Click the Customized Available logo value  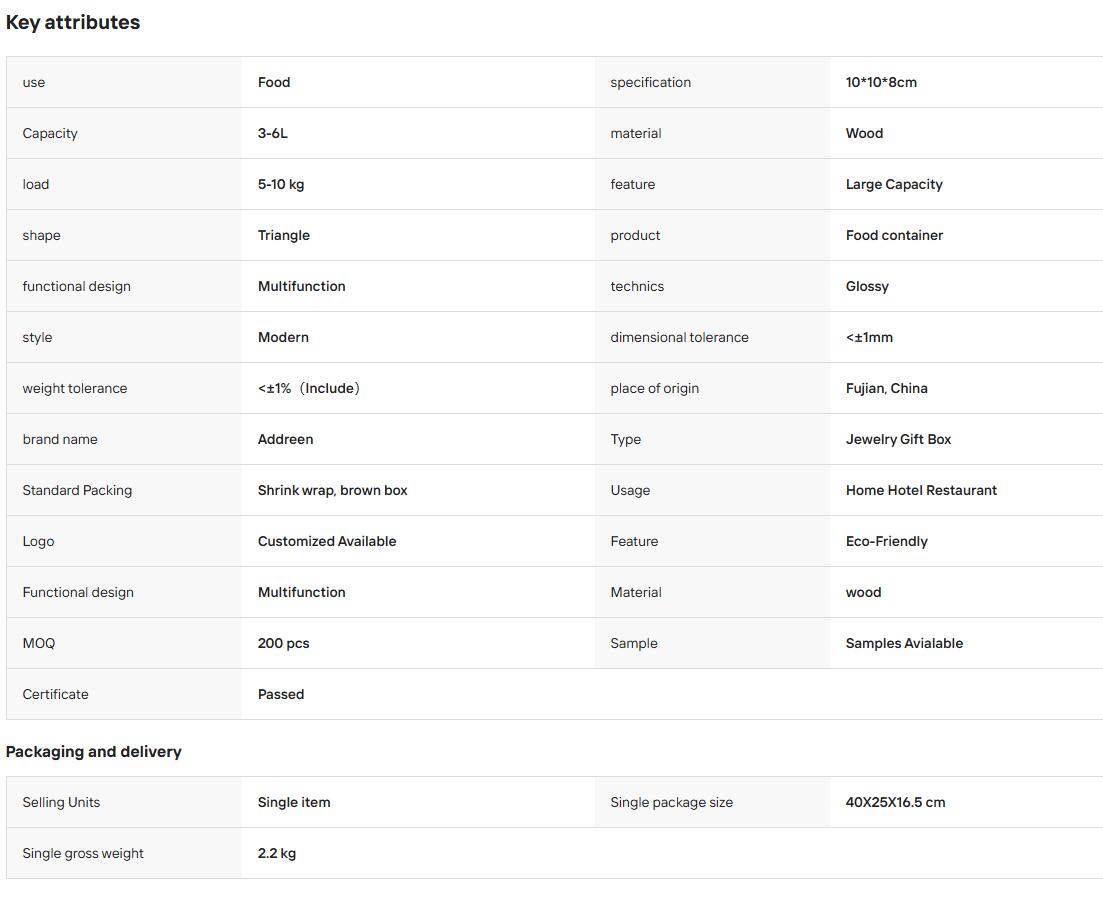click(x=326, y=541)
